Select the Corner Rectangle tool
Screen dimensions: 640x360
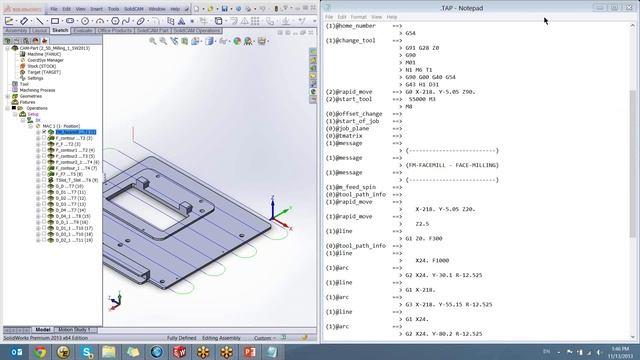tap(55, 21)
